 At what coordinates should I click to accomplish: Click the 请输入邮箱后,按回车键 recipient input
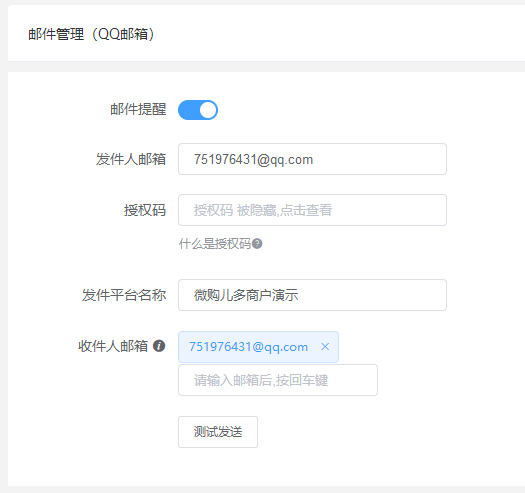[278, 380]
